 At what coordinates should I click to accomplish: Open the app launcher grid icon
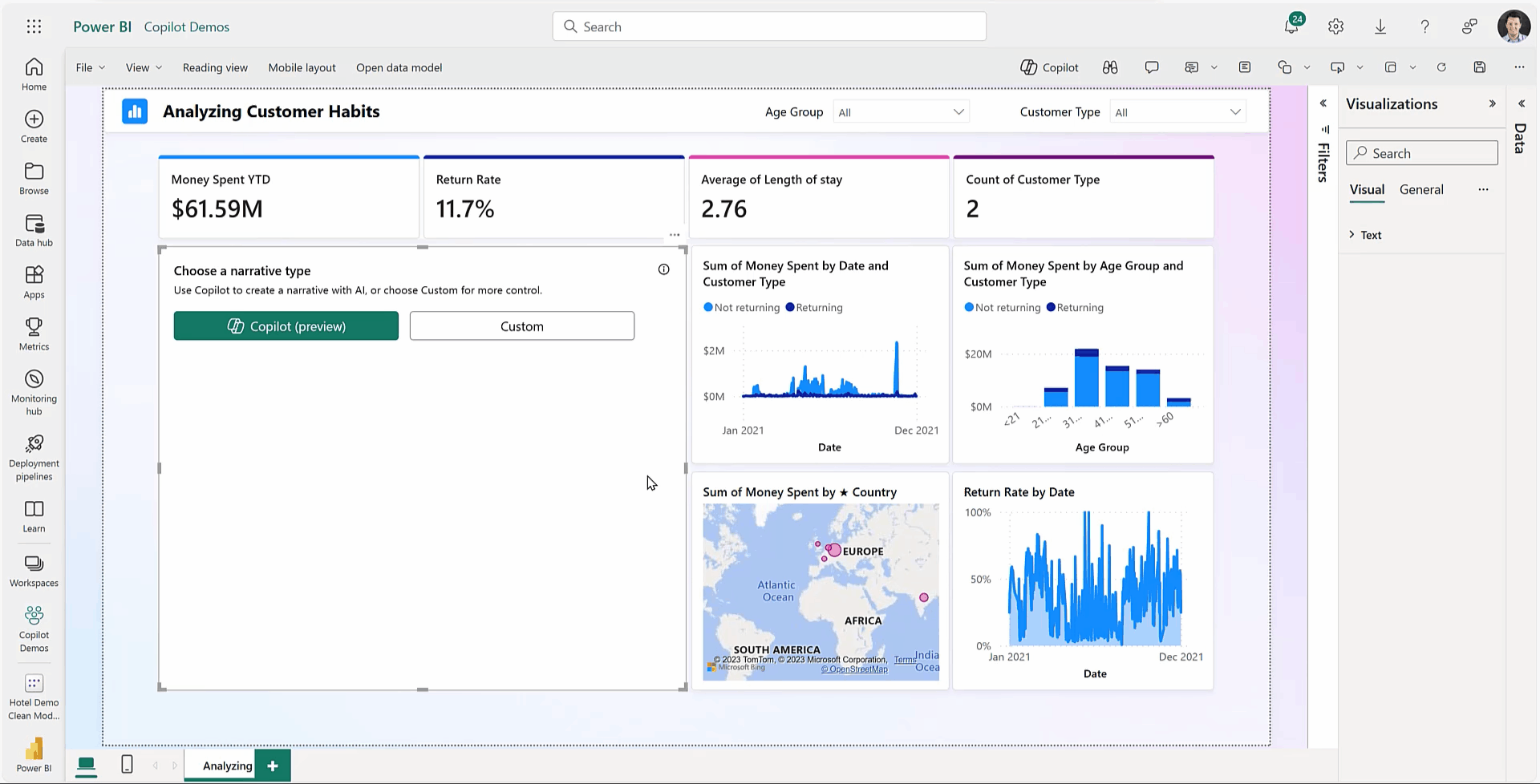tap(34, 26)
